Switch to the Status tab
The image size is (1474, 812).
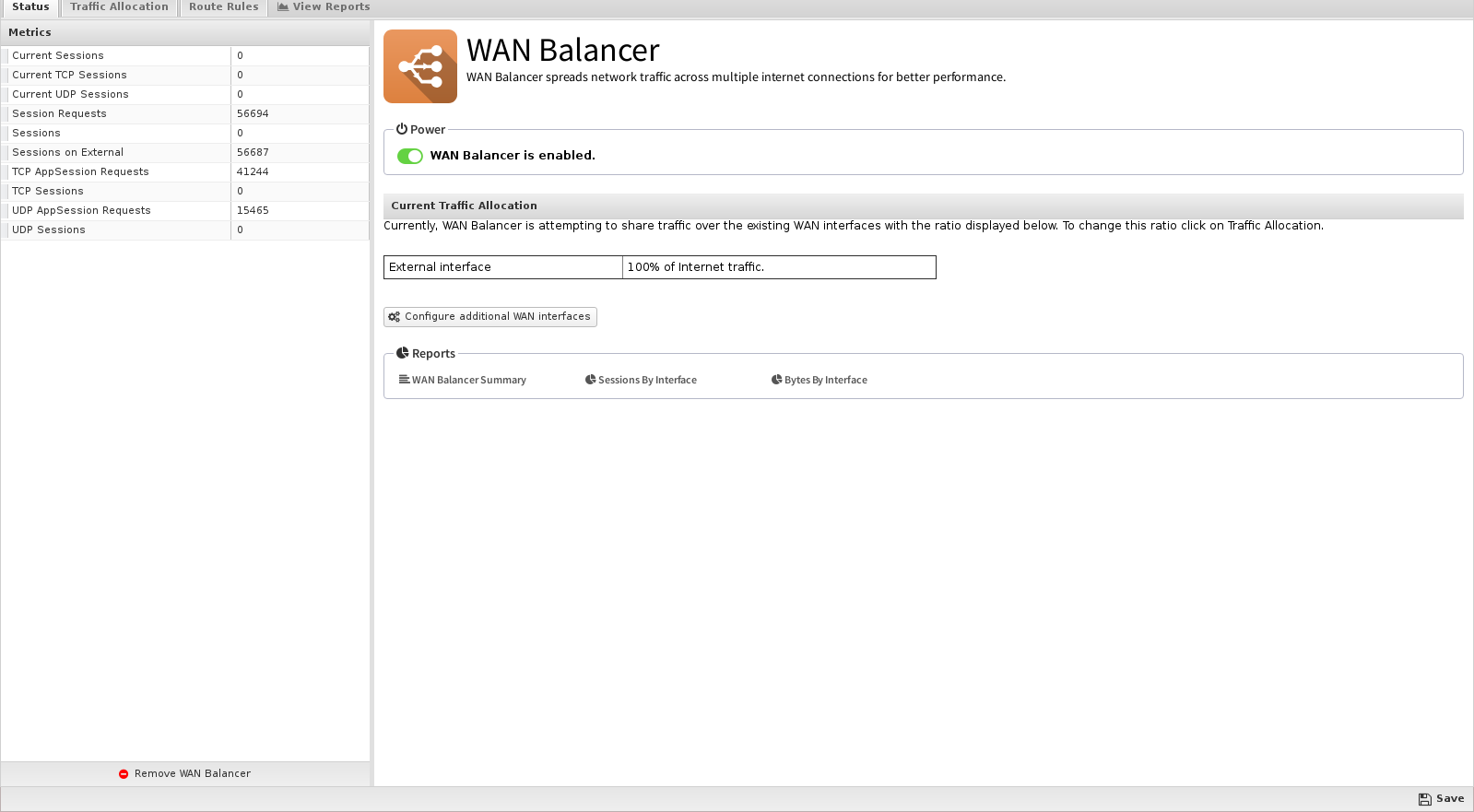click(30, 7)
